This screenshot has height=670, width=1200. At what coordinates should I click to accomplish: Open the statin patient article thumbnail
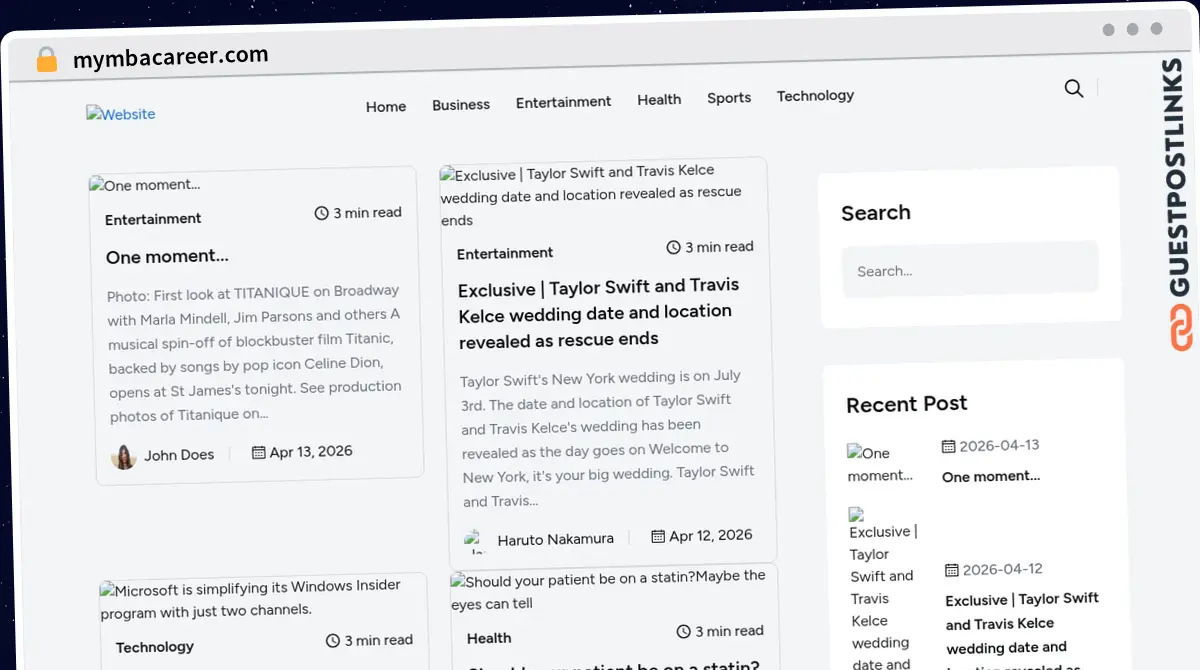pos(609,590)
